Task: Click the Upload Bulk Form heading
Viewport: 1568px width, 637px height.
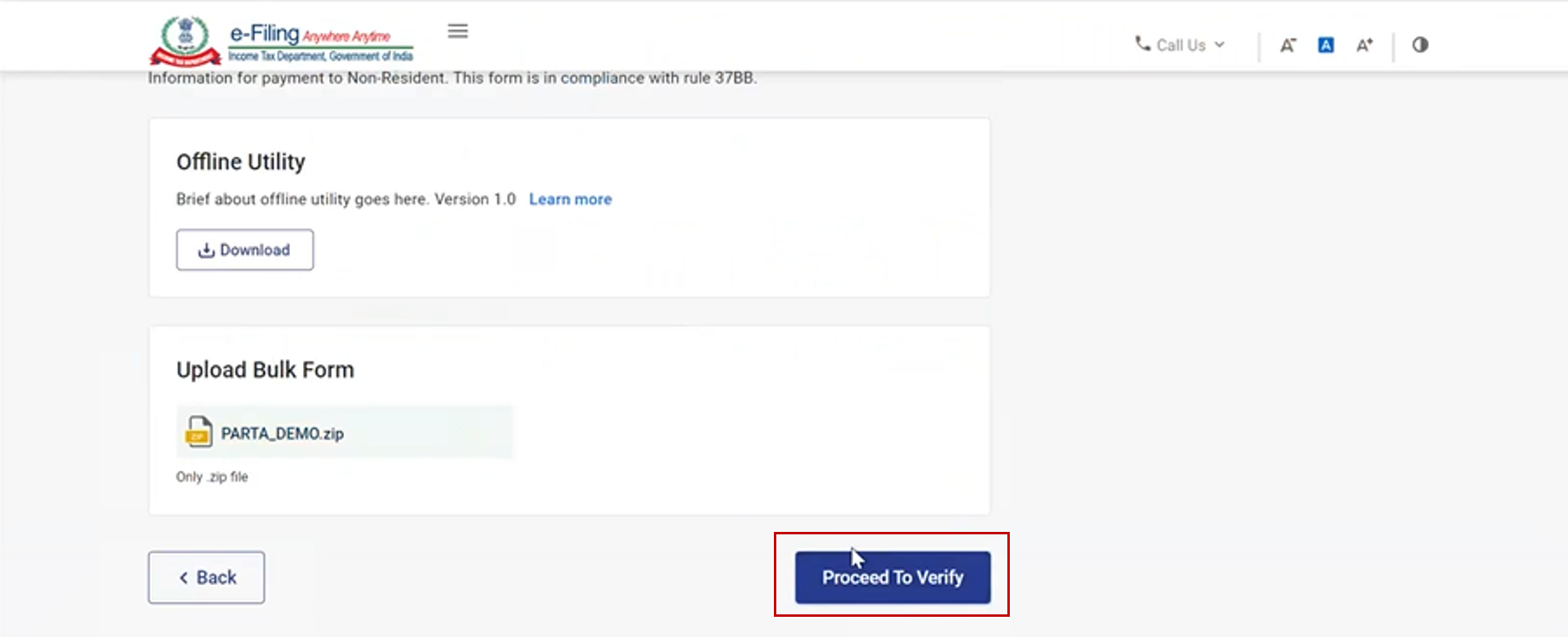Action: [x=265, y=370]
